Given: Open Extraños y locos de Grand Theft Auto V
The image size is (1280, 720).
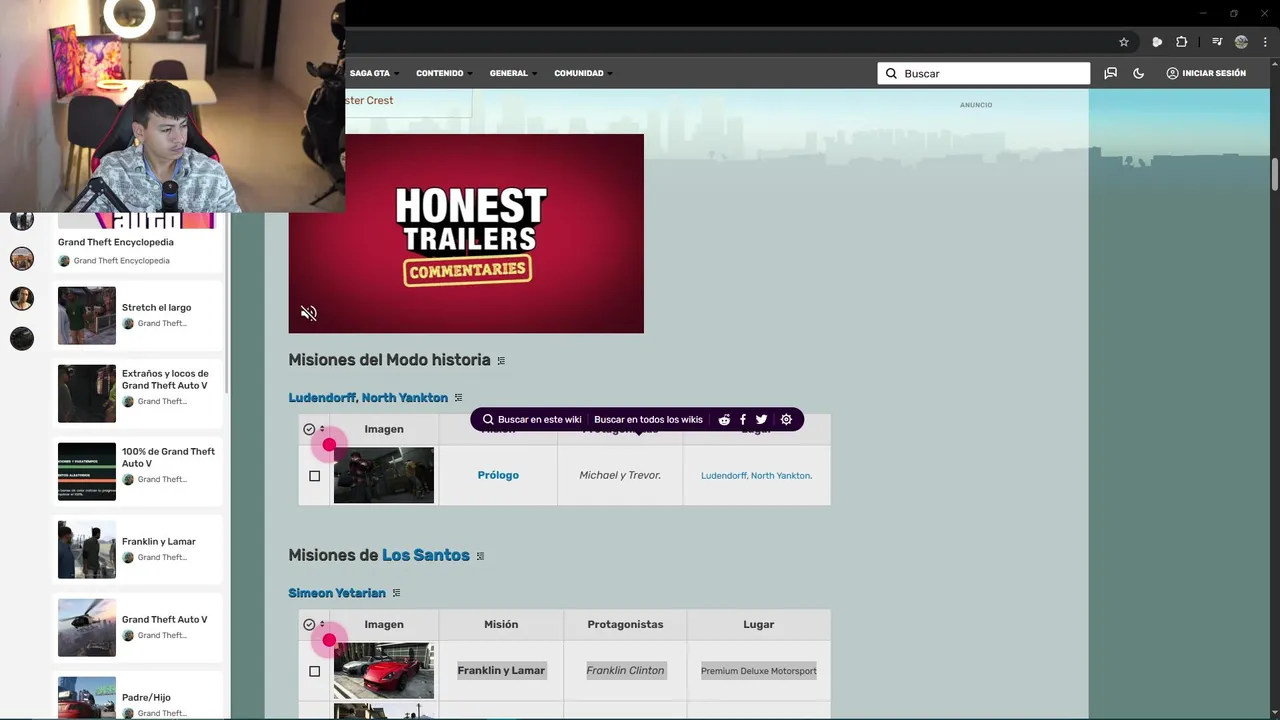Looking at the screenshot, I should [x=138, y=393].
